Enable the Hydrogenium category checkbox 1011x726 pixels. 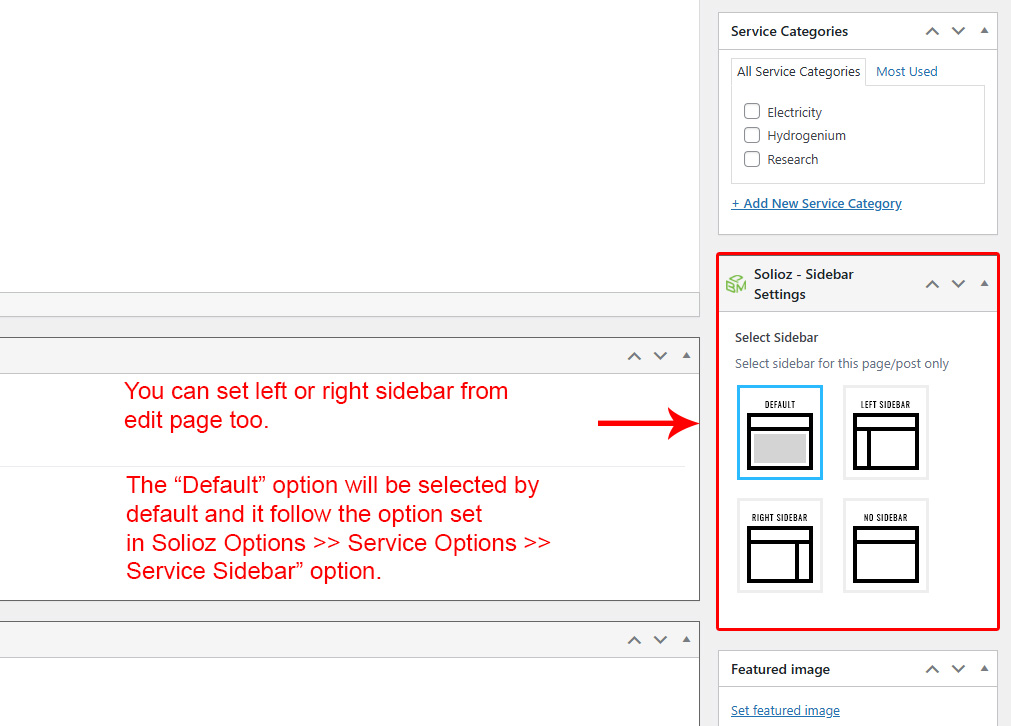coord(752,135)
